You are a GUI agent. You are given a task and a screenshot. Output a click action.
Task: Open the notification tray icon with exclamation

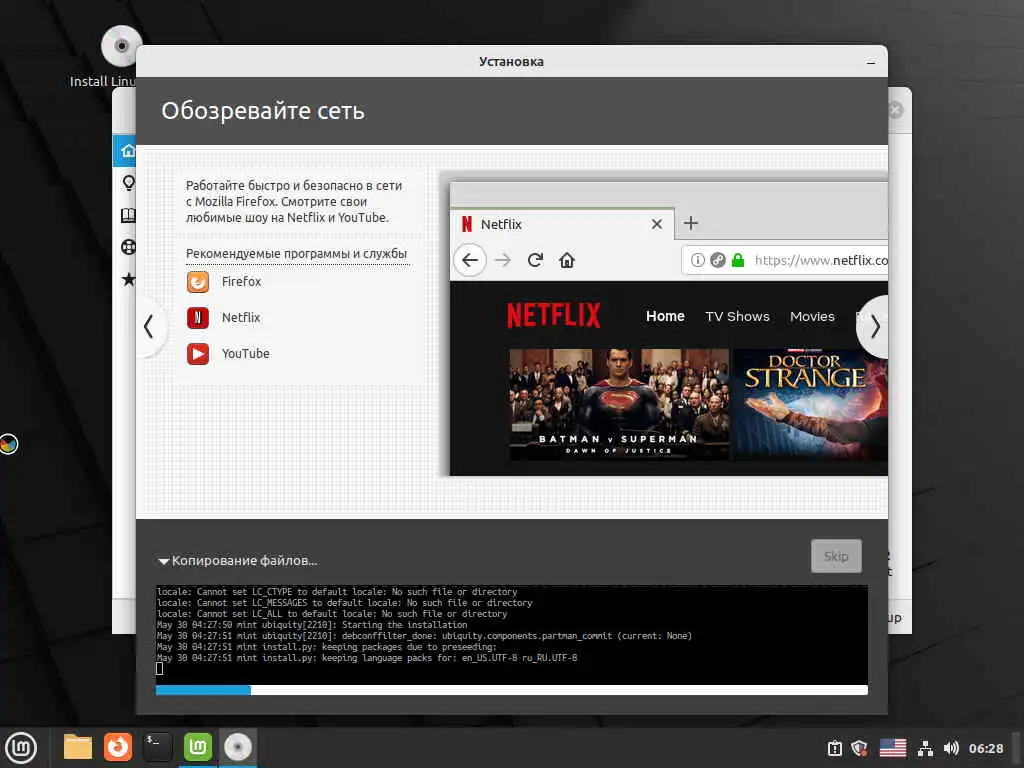[835, 748]
